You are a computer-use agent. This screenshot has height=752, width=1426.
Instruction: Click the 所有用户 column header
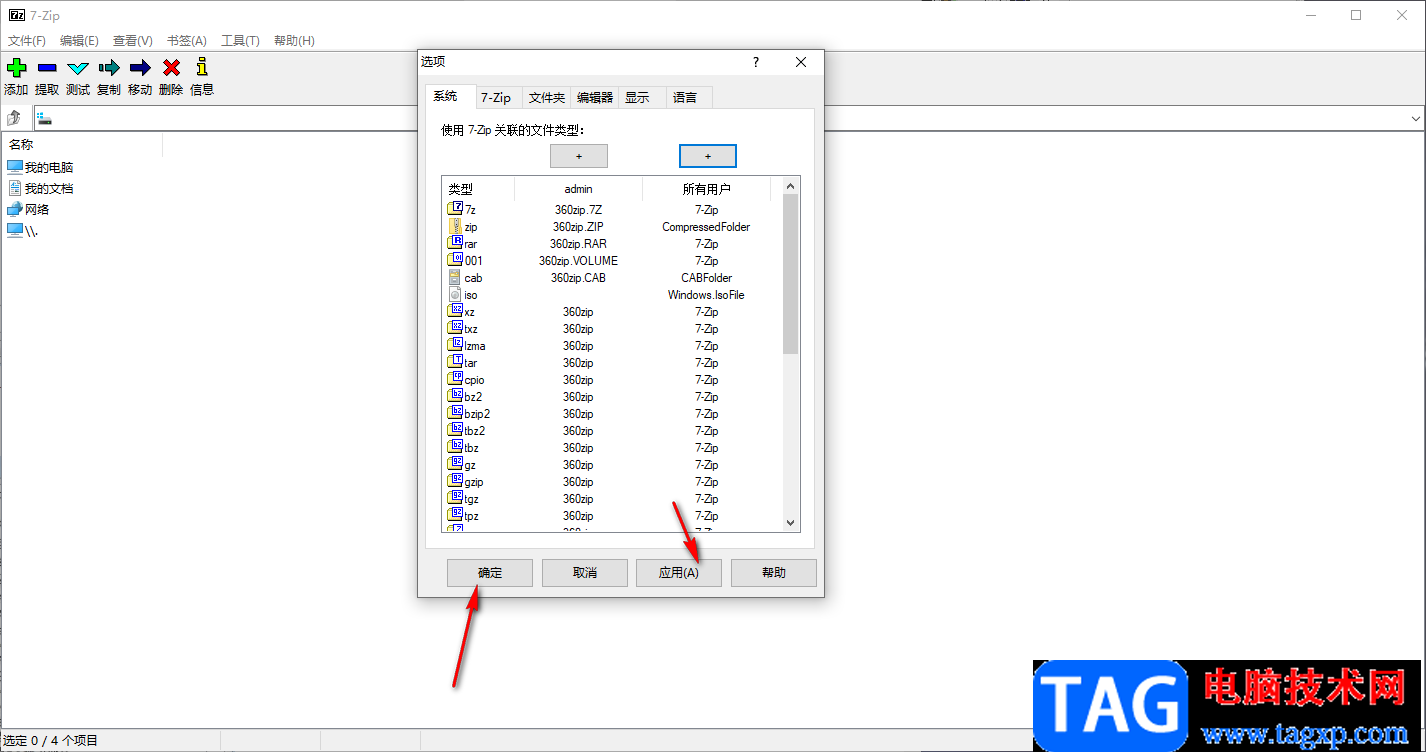tap(707, 189)
